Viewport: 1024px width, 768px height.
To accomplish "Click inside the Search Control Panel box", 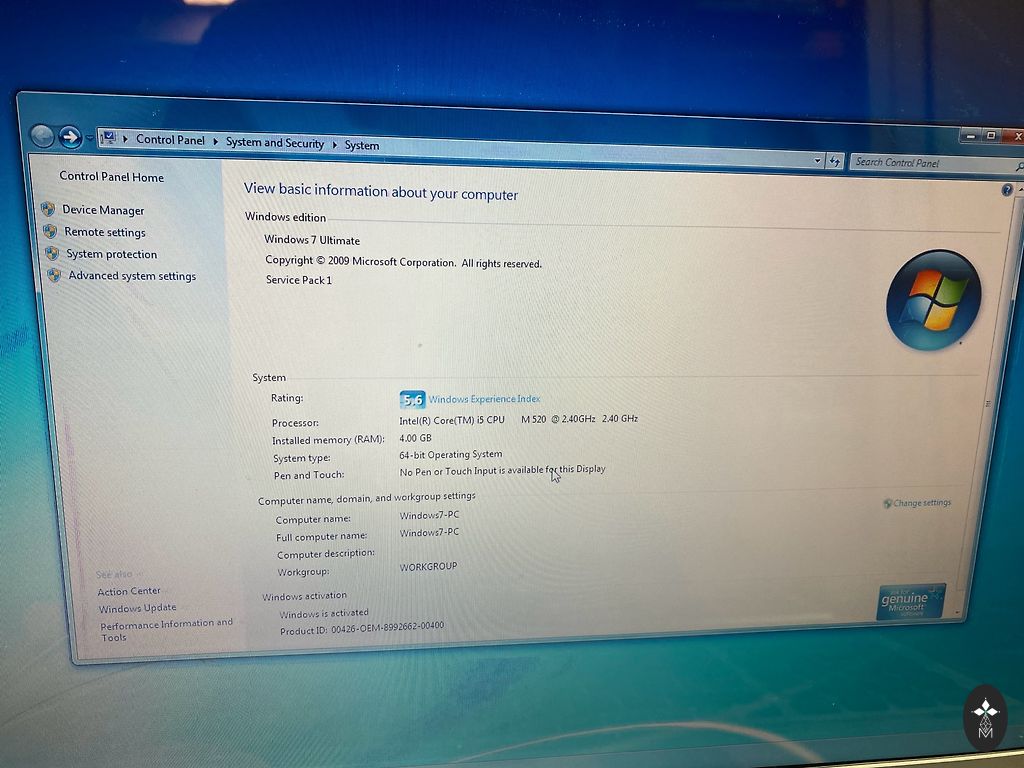I will (925, 162).
